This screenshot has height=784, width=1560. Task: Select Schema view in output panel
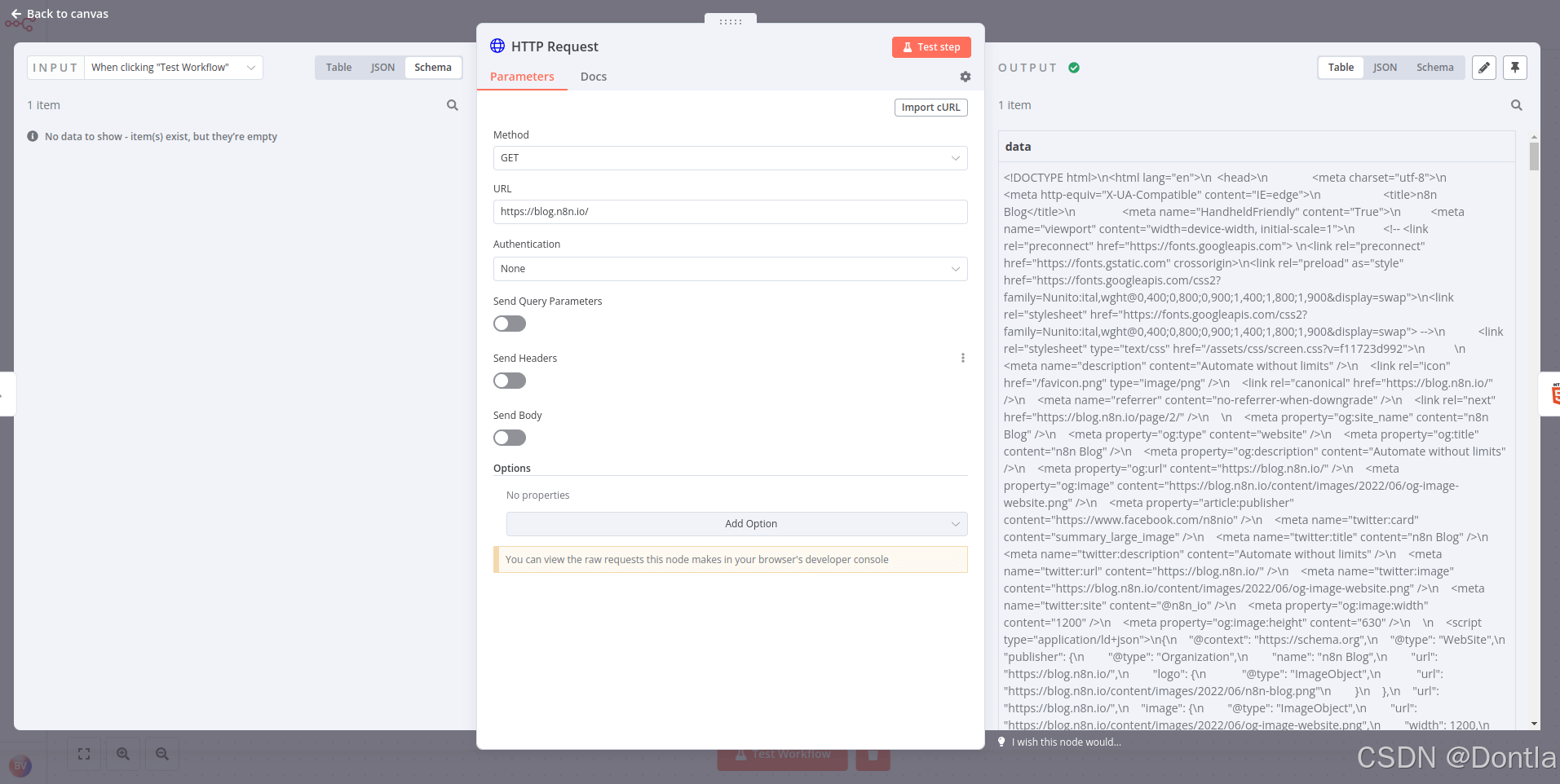click(1435, 68)
